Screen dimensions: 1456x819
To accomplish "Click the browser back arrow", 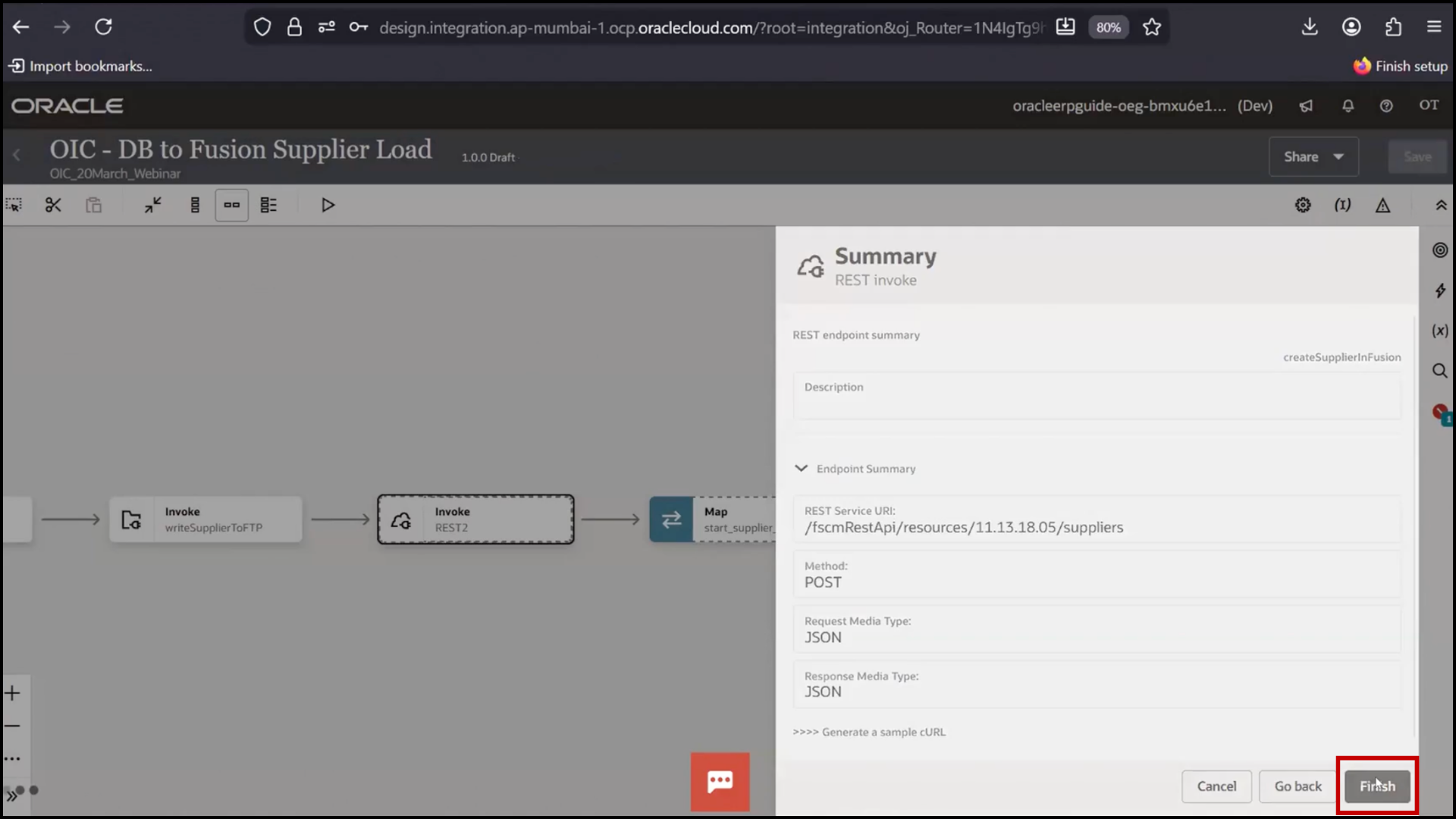I will [20, 27].
